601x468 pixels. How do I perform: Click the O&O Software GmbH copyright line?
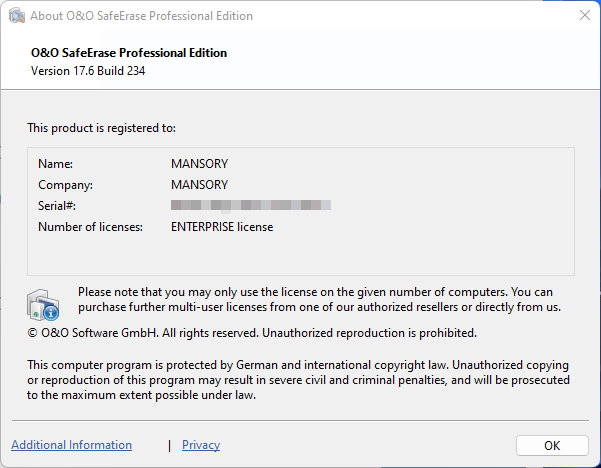coord(252,332)
